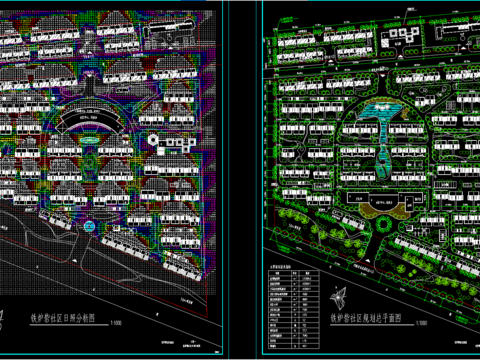The image size is (480, 360).
Task: Click the table header row
Action: 294,272
